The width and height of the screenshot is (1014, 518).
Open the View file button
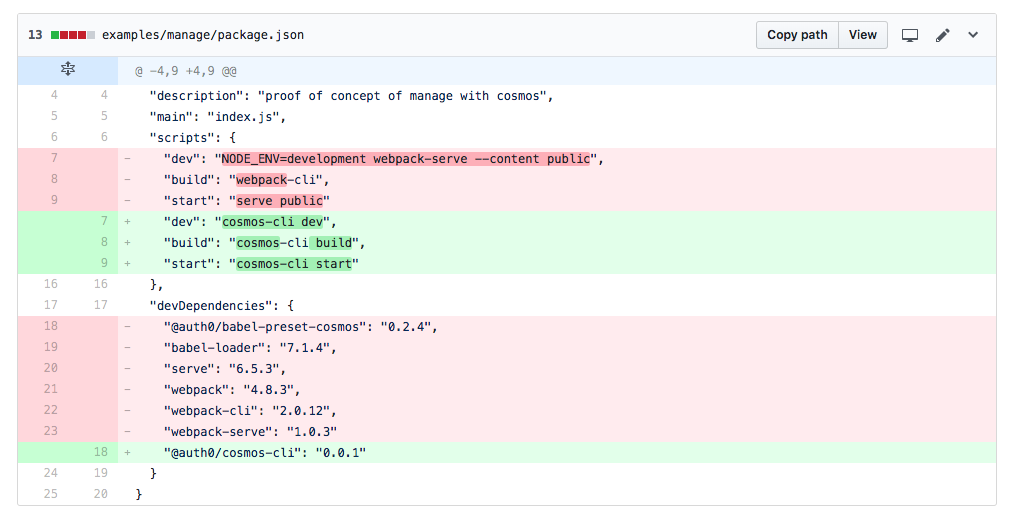tap(863, 35)
